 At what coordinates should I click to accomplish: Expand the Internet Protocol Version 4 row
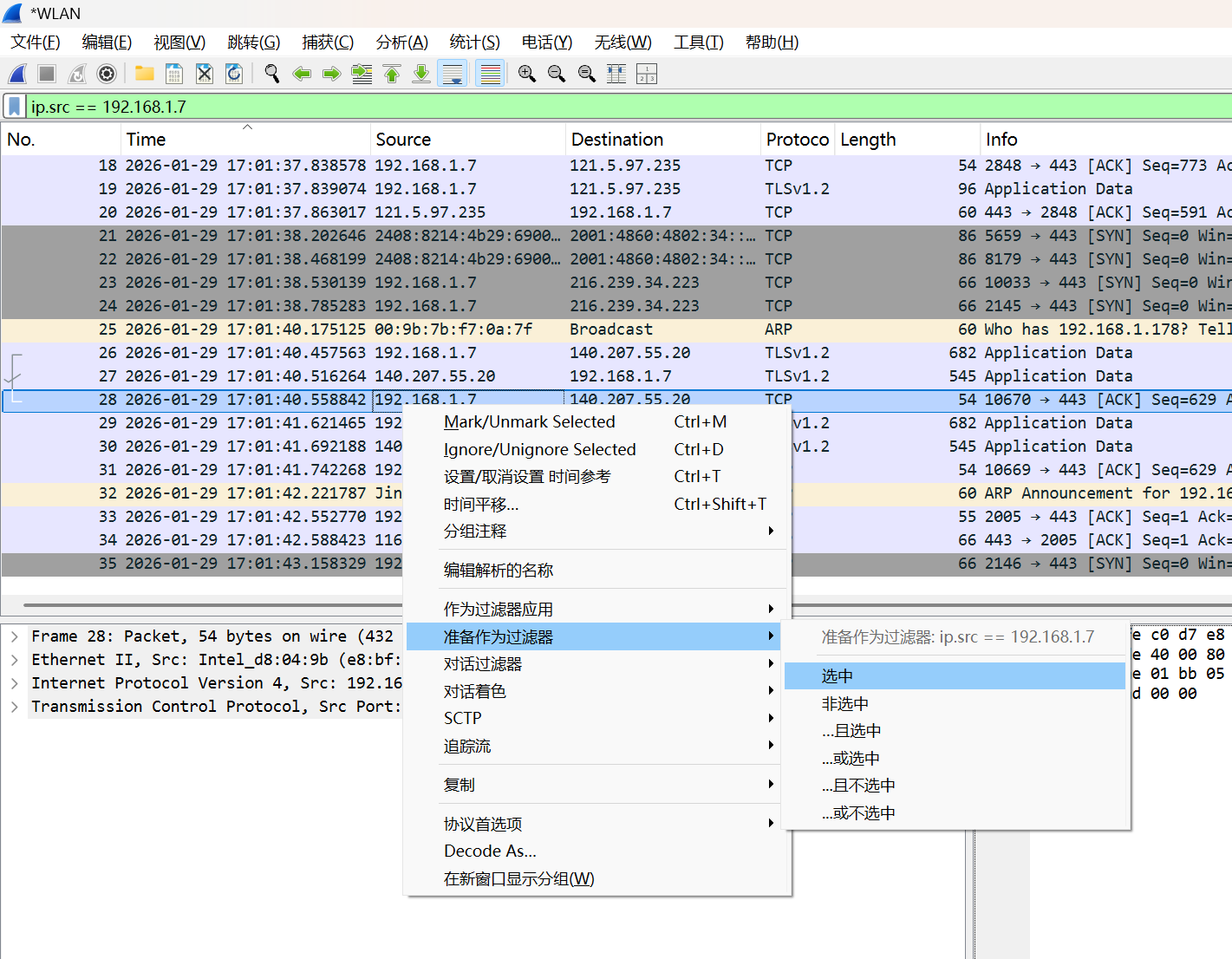coord(15,683)
